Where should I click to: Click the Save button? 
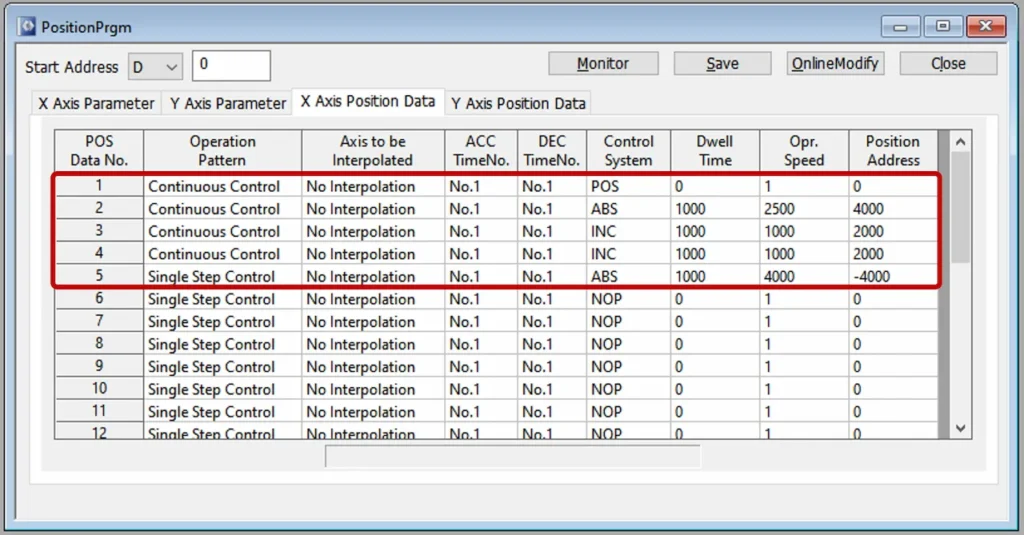tap(722, 63)
